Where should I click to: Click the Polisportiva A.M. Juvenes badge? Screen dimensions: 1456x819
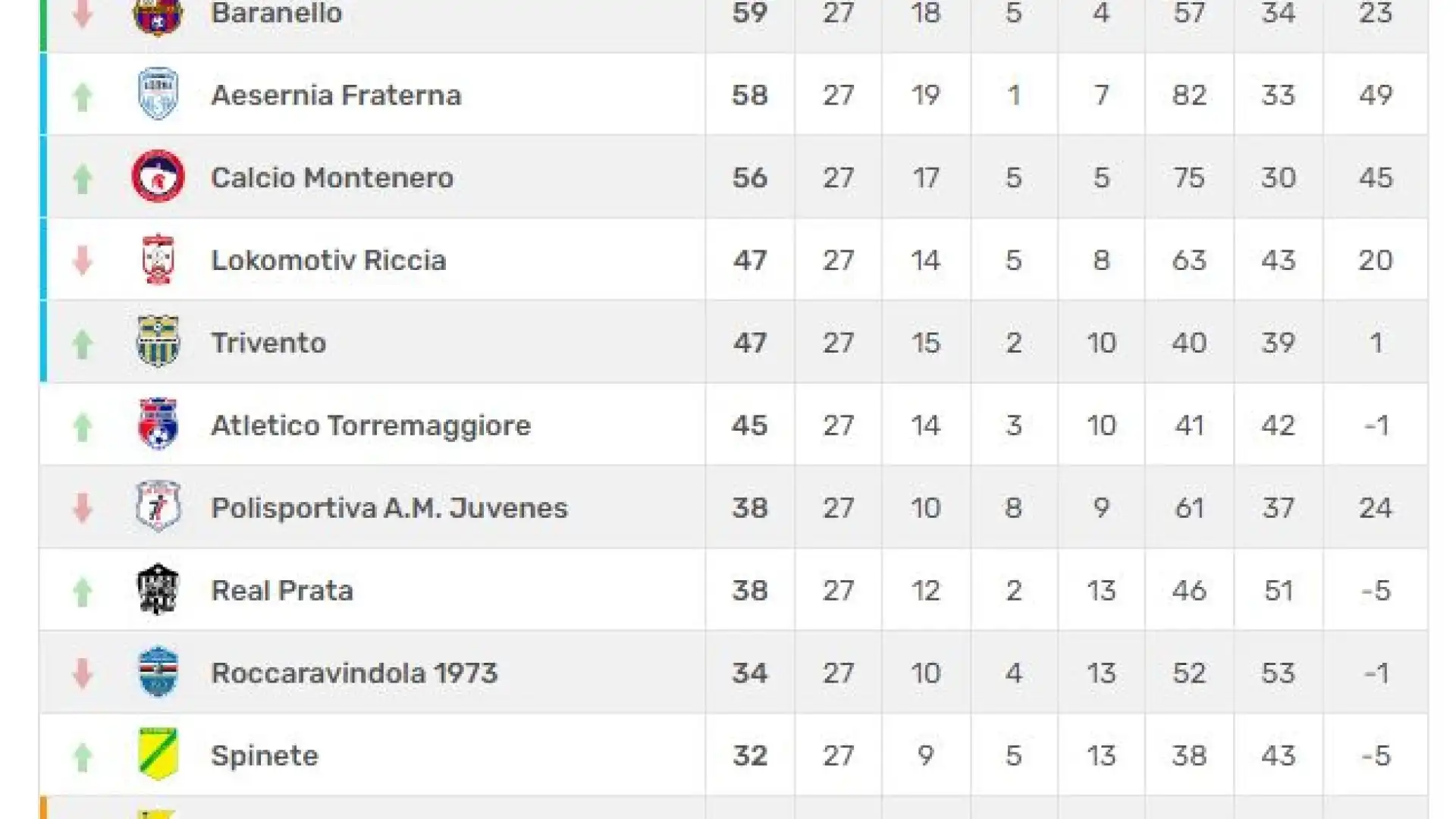click(158, 507)
